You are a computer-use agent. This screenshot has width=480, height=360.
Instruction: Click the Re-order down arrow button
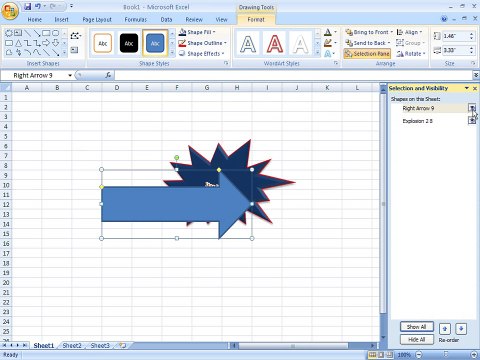pyautogui.click(x=461, y=329)
